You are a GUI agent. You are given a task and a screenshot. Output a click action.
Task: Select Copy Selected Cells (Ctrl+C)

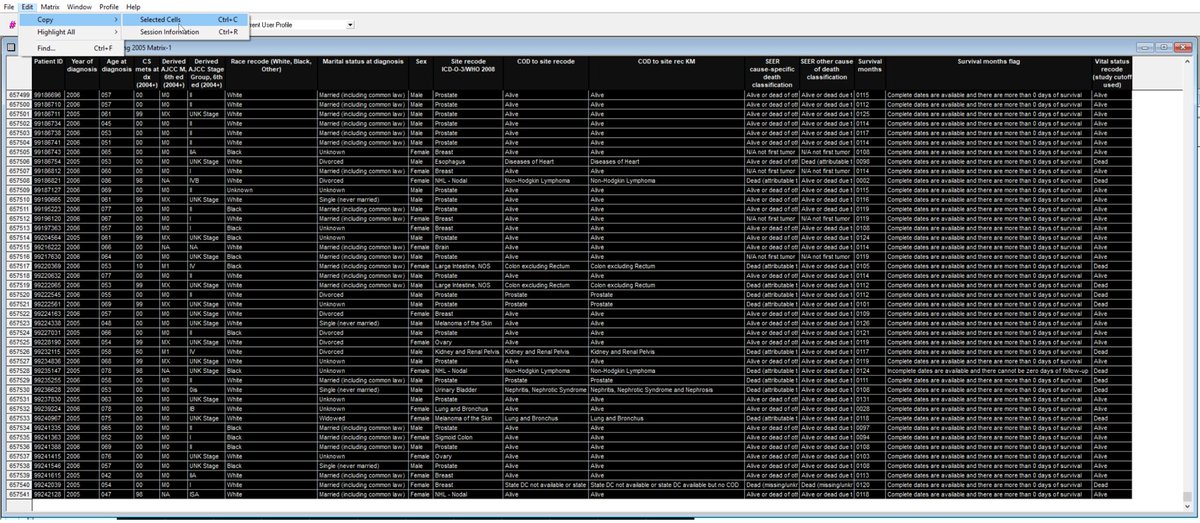(187, 19)
